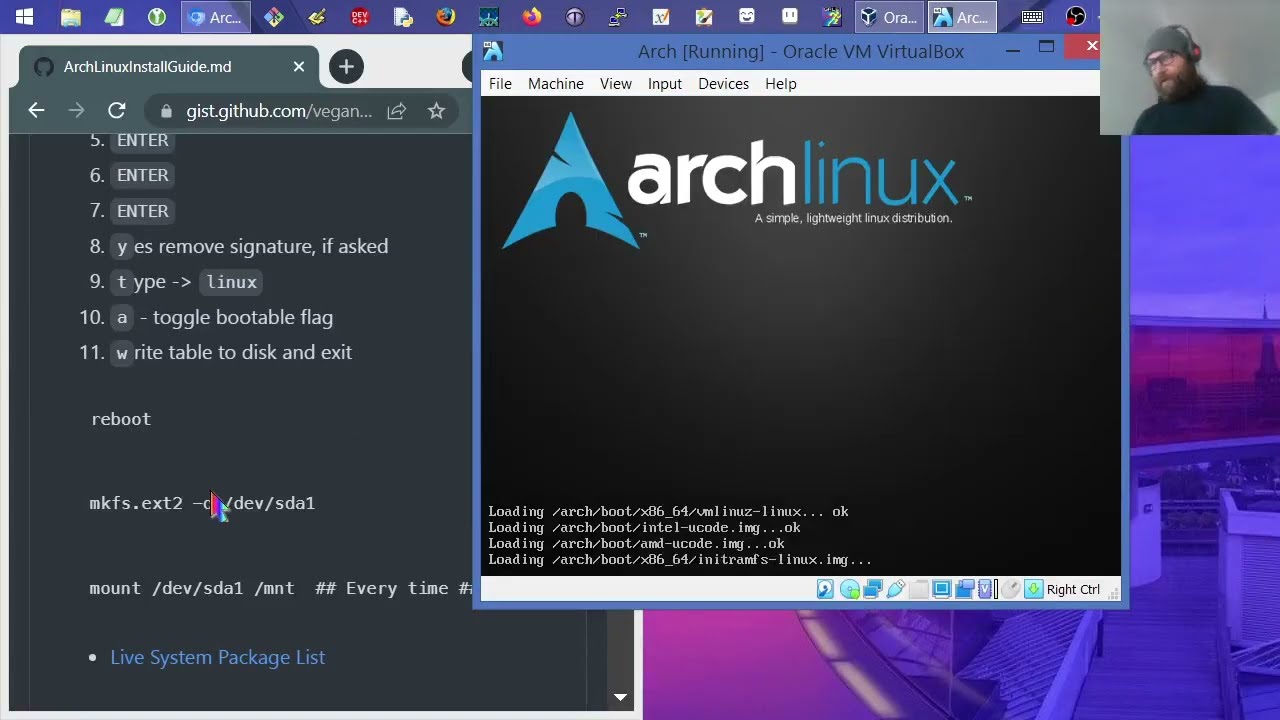
Task: Click the mouse integration status icon
Action: [x=1010, y=589]
